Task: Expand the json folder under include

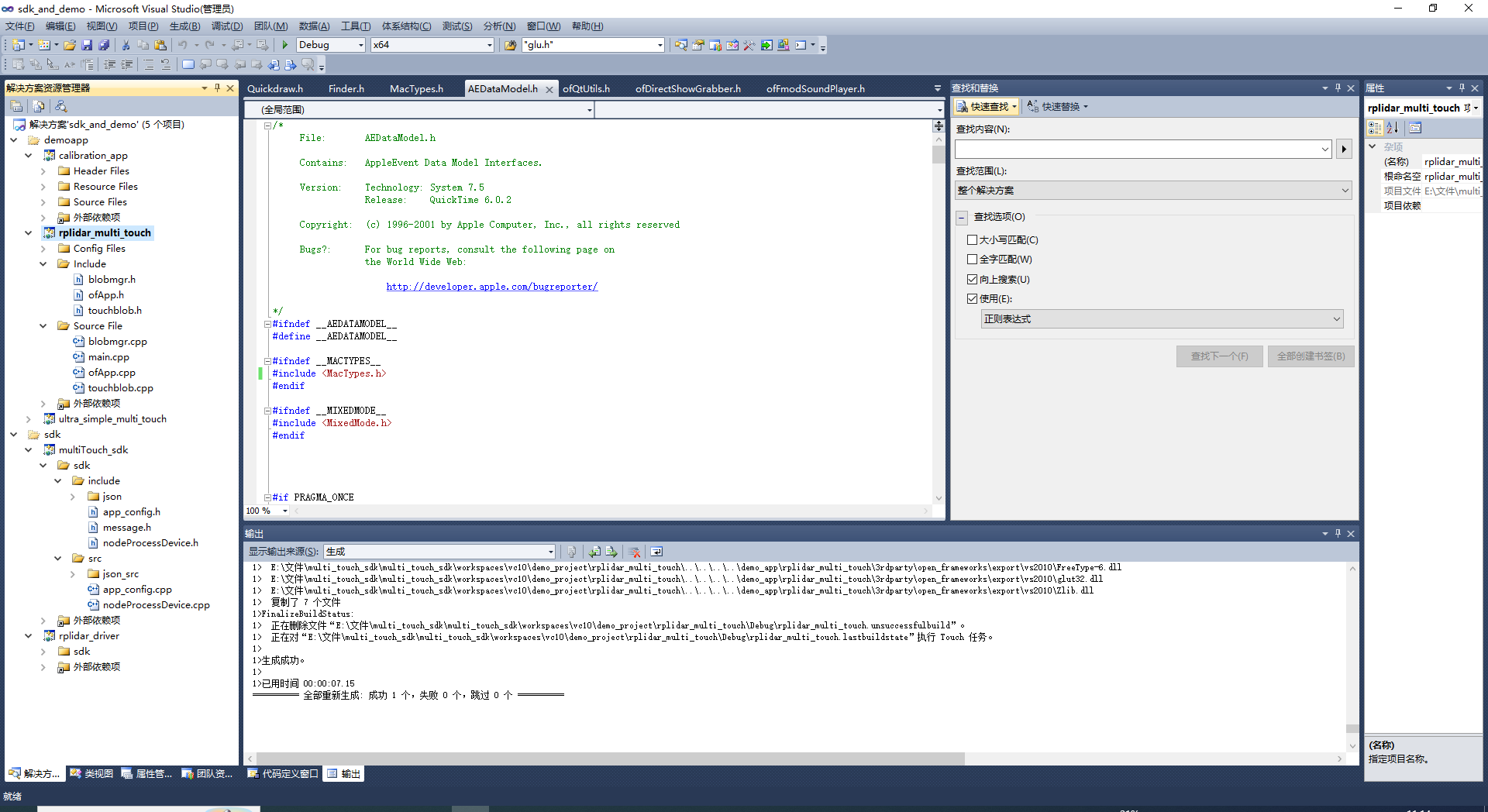Action: point(73,497)
